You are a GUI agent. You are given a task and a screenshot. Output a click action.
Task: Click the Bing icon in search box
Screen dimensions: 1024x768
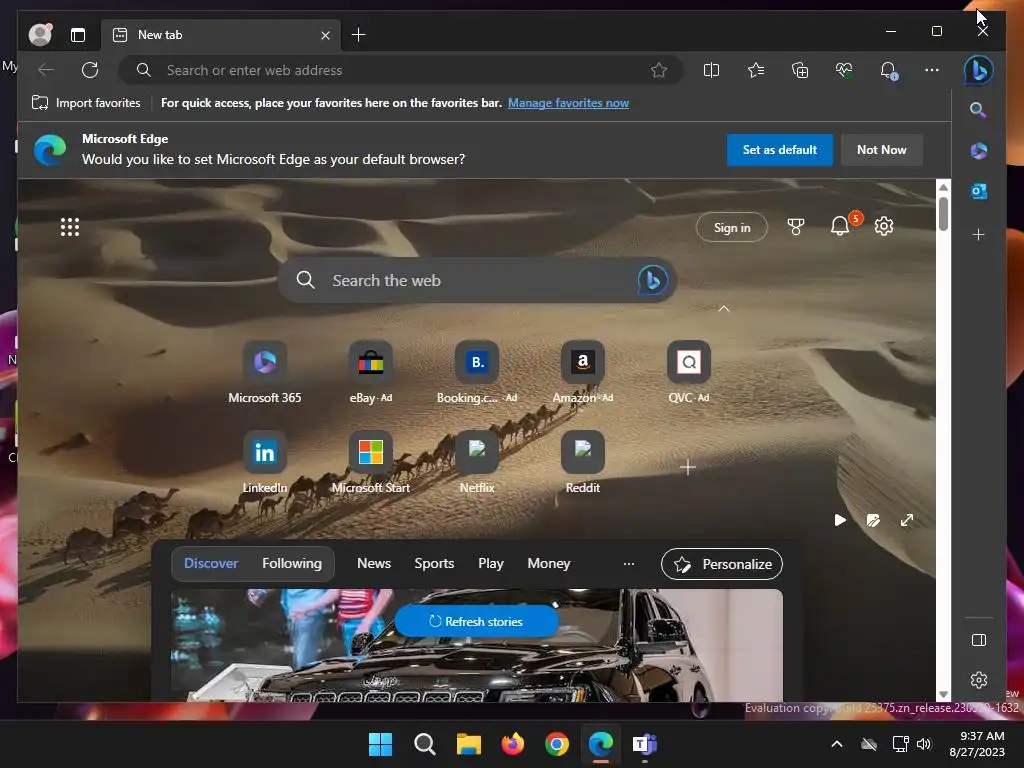(x=652, y=280)
